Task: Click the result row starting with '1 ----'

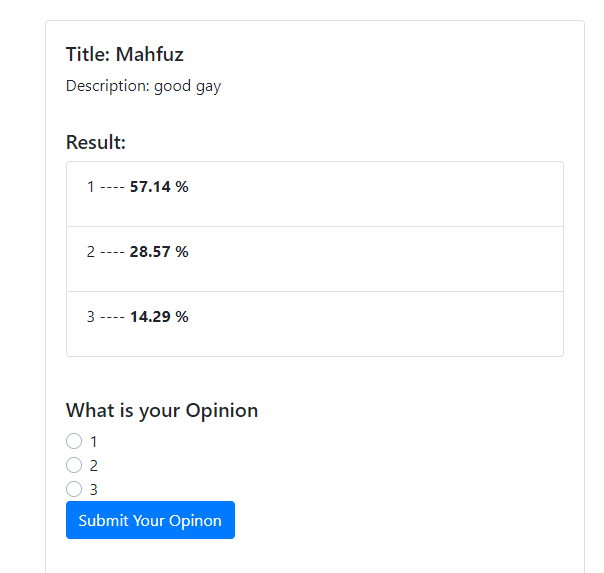Action: click(x=314, y=194)
